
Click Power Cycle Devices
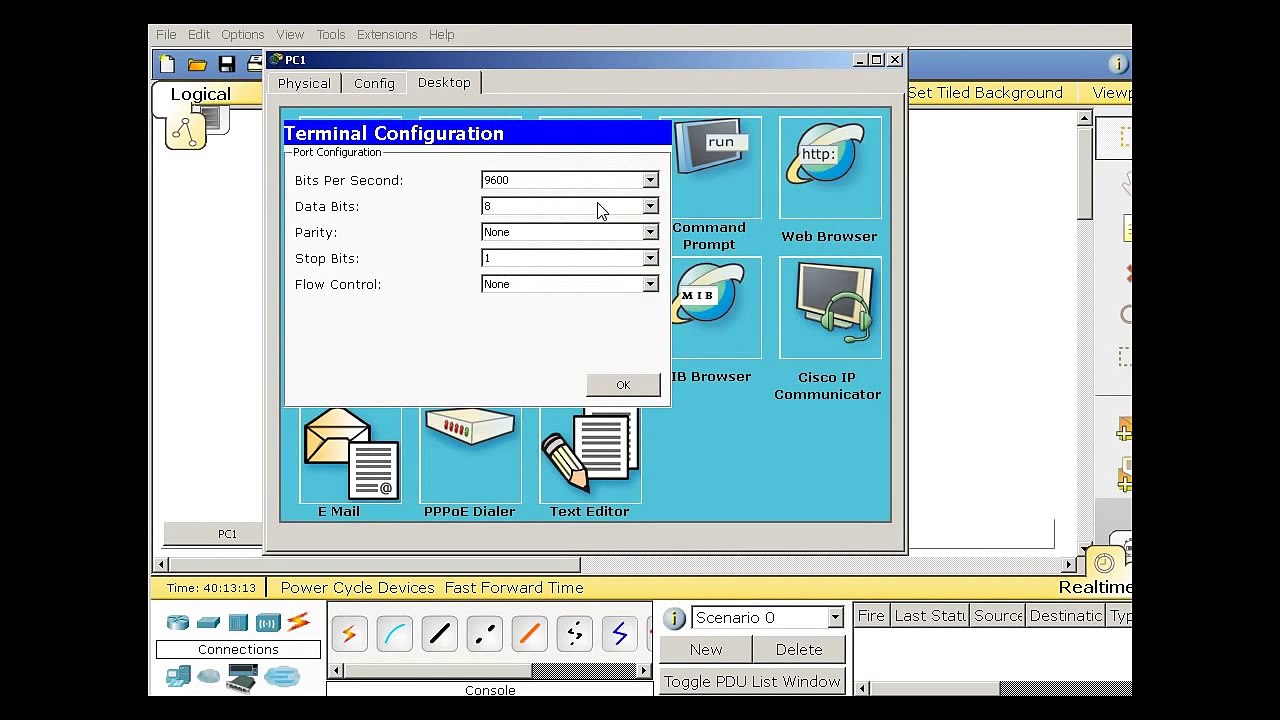pos(357,588)
